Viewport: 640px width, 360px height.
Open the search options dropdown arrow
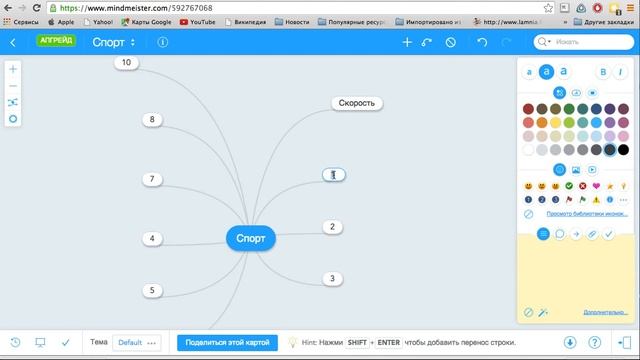click(x=549, y=42)
